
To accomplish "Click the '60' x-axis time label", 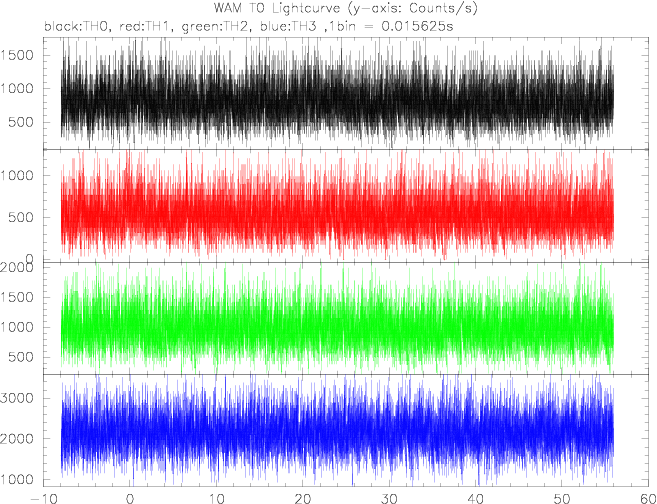I will pyautogui.click(x=648, y=499).
